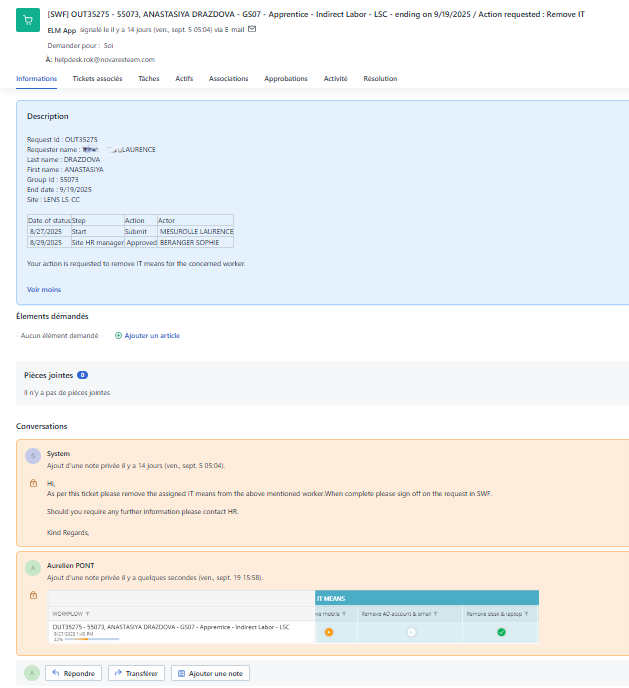Click the Submit action cell

click(x=141, y=232)
